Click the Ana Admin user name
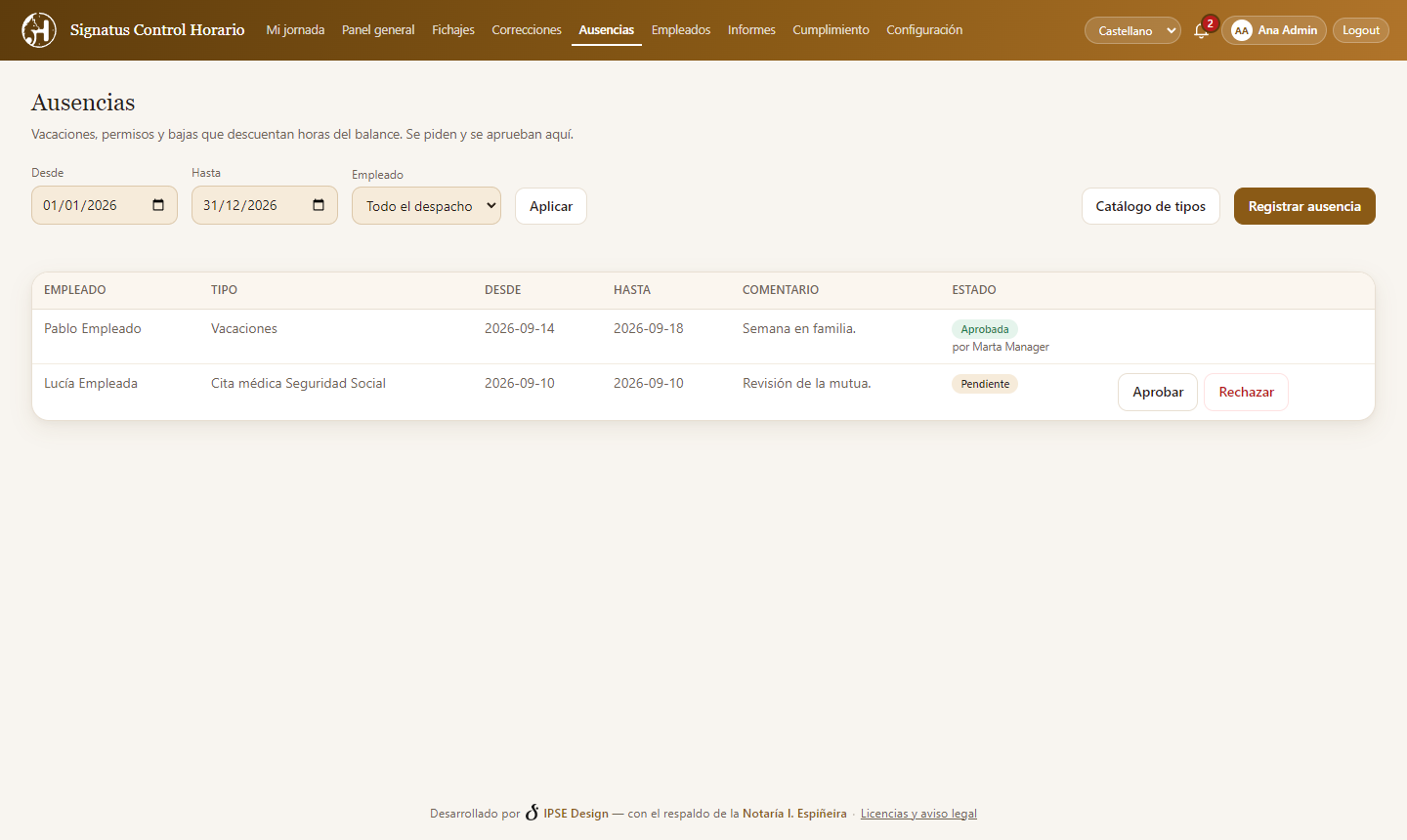Viewport: 1407px width, 840px height. 1288,30
